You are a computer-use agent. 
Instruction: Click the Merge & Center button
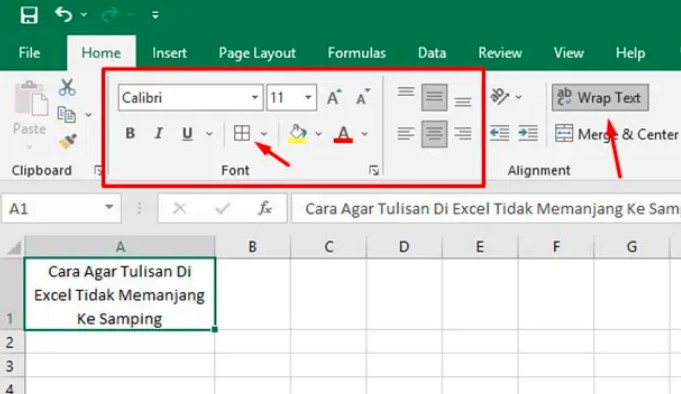[x=617, y=134]
